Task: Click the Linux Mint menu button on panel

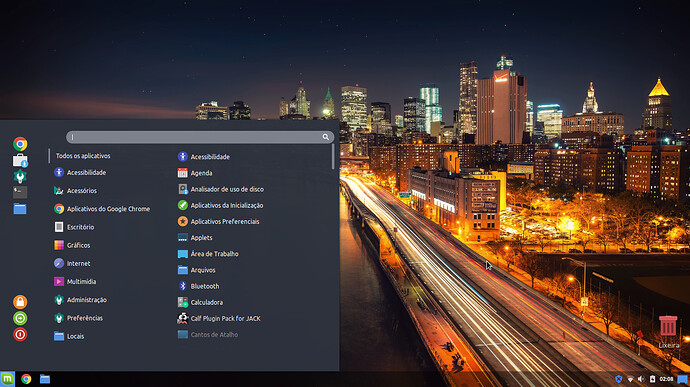Action: pyautogui.click(x=7, y=379)
